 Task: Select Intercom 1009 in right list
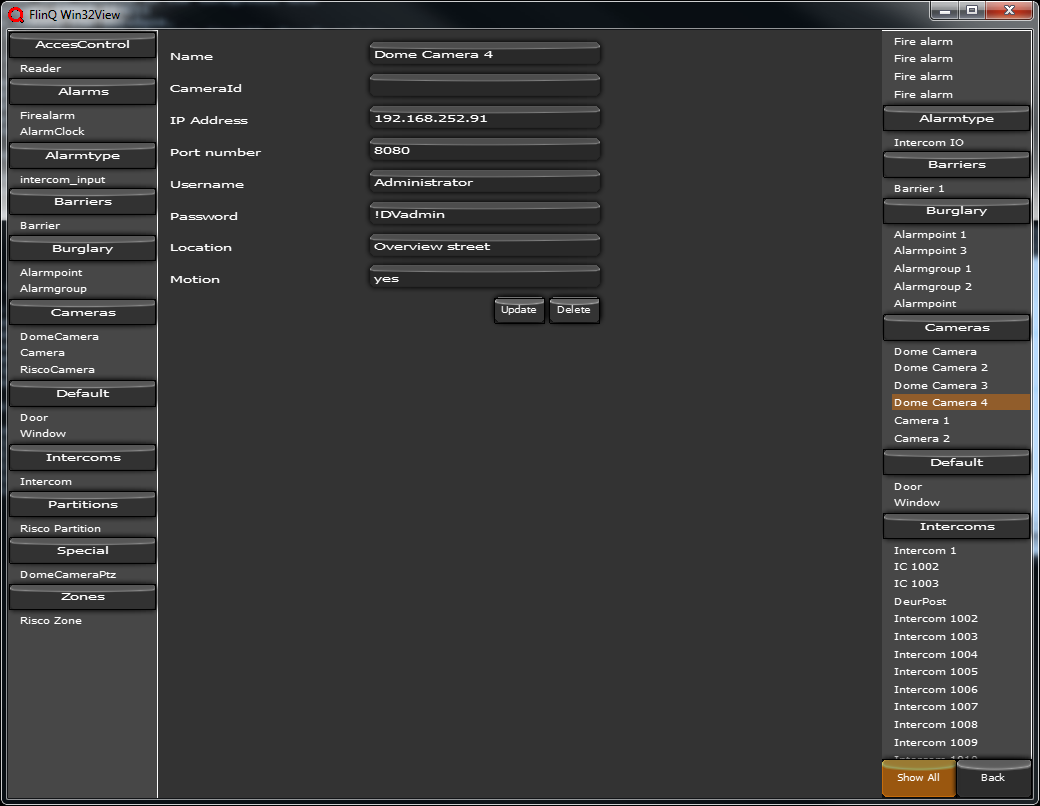click(935, 742)
